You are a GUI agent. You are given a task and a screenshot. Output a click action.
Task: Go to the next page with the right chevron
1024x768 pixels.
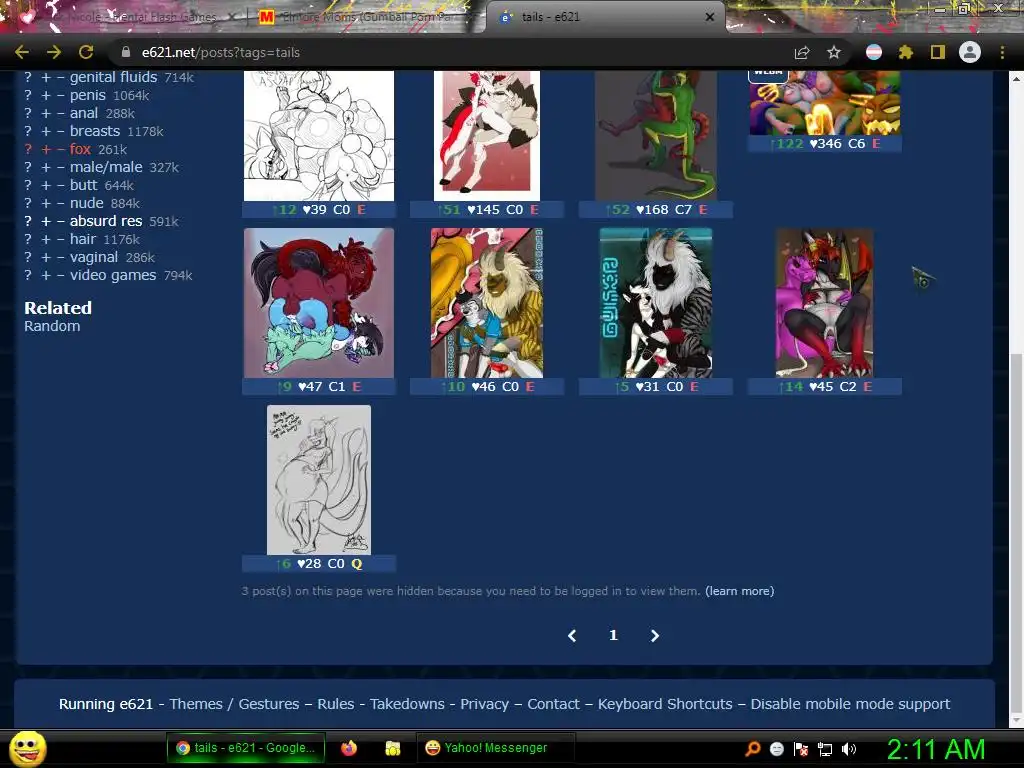coord(655,635)
